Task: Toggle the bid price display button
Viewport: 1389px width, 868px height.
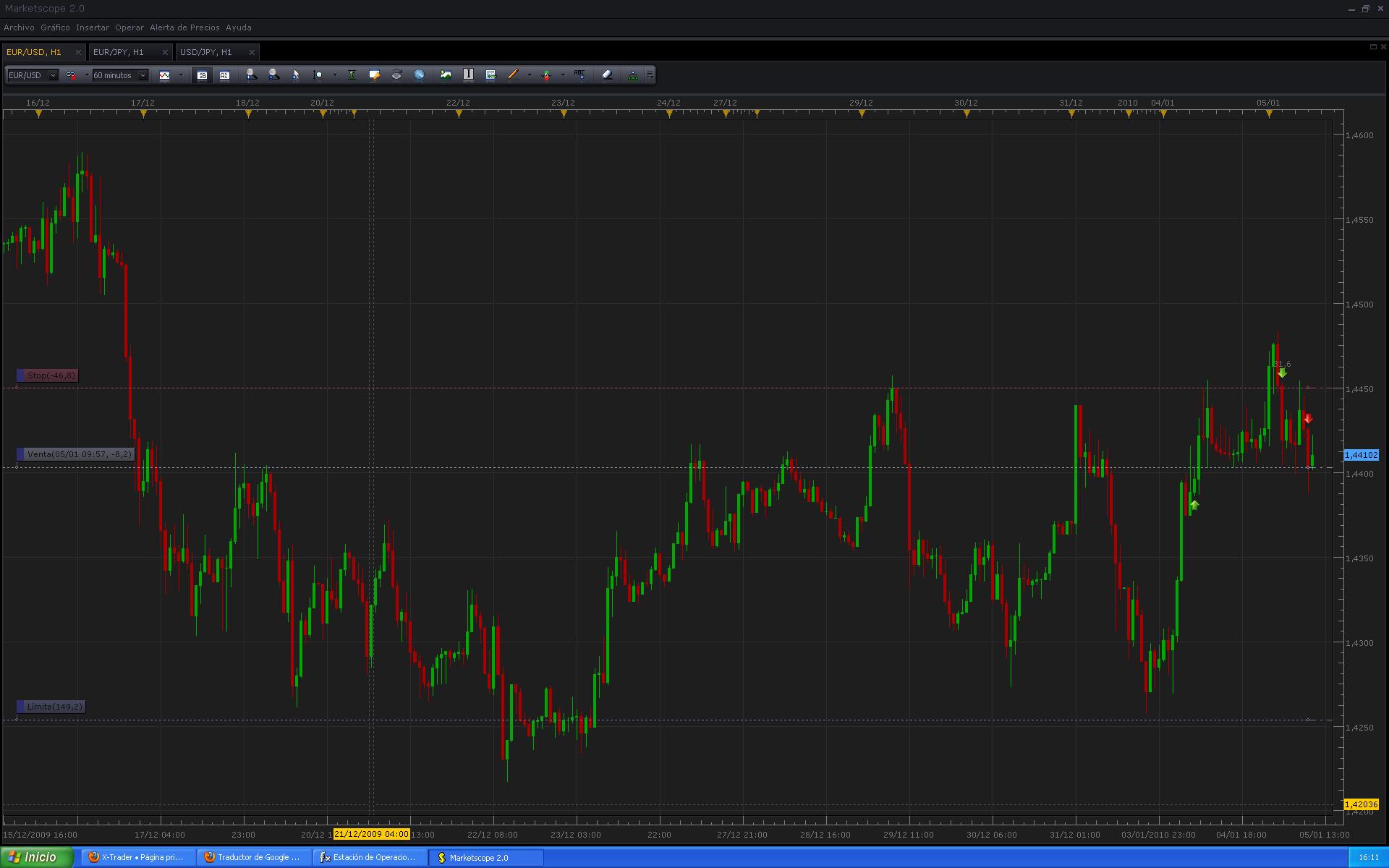Action: pyautogui.click(x=202, y=75)
